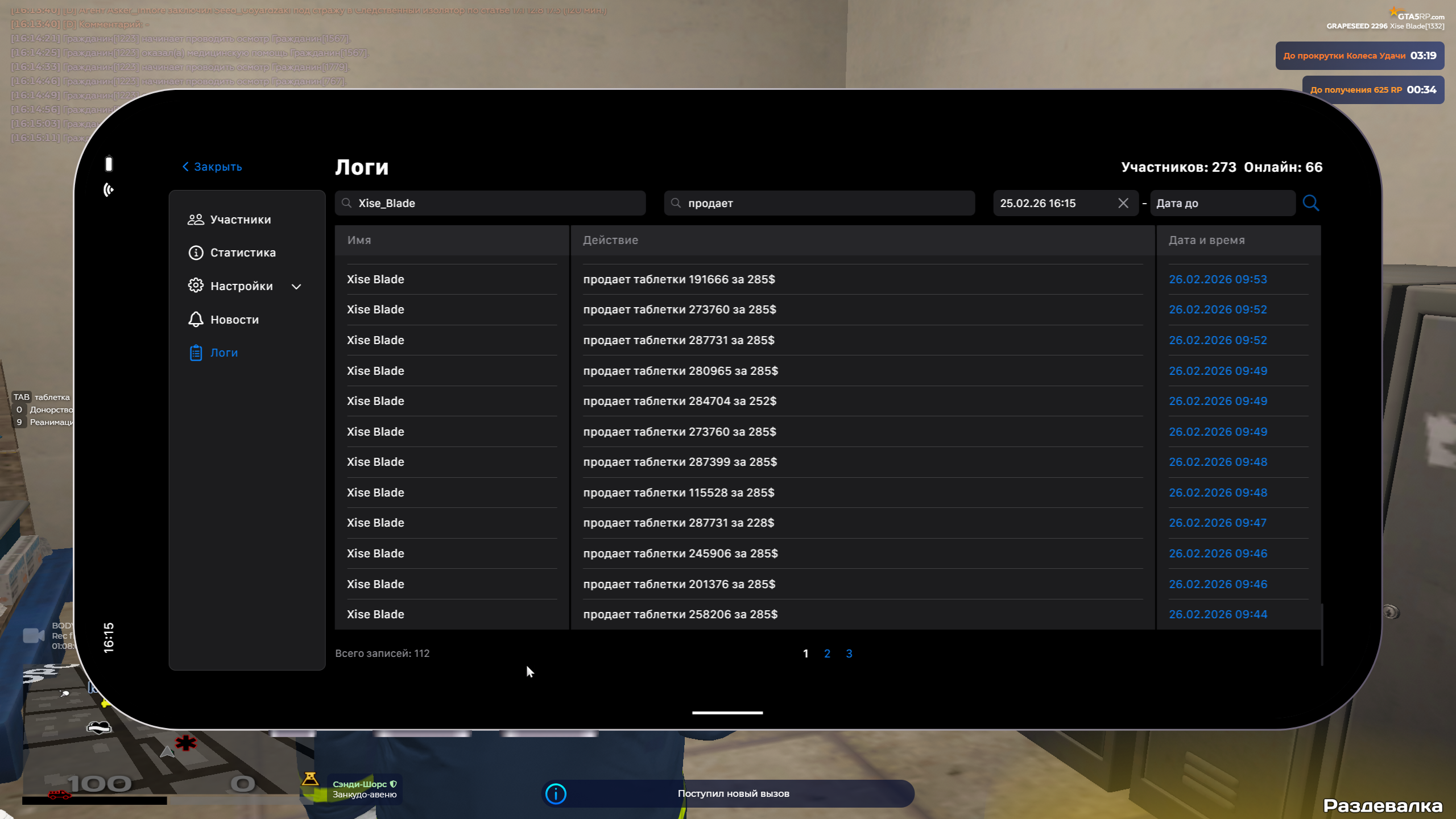Image resolution: width=1456 pixels, height=819 pixels.
Task: Click the Настройки gear icon
Action: [x=196, y=286]
